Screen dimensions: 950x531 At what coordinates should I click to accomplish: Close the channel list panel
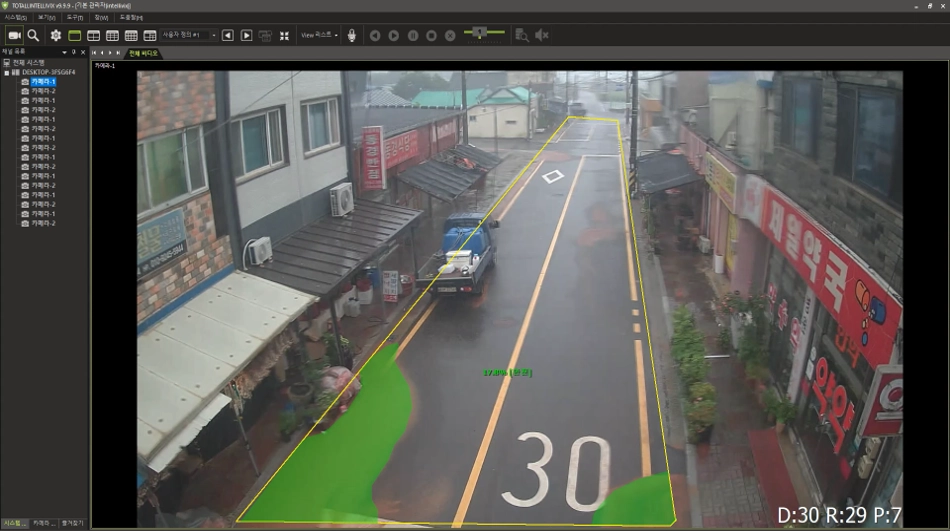pos(83,53)
